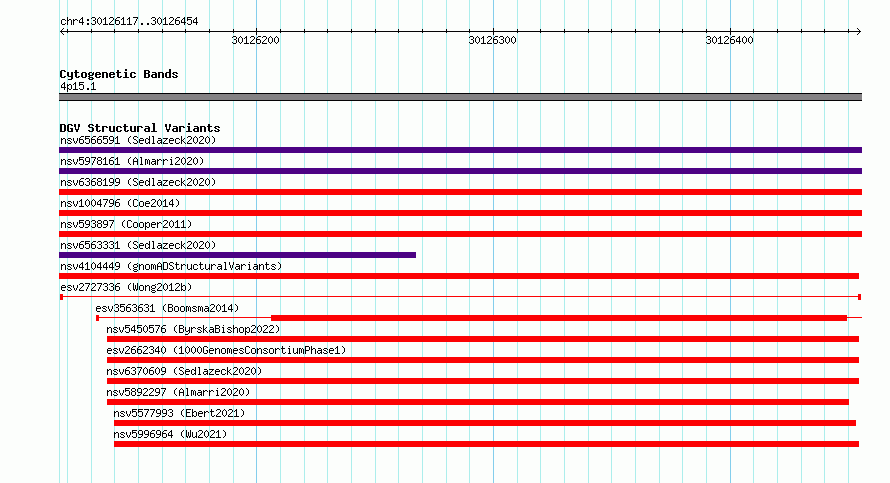Screen dimensions: 890x483
Task: Open variant nsv6370609 (Sedlazeck2020) label
Action: click(184, 371)
